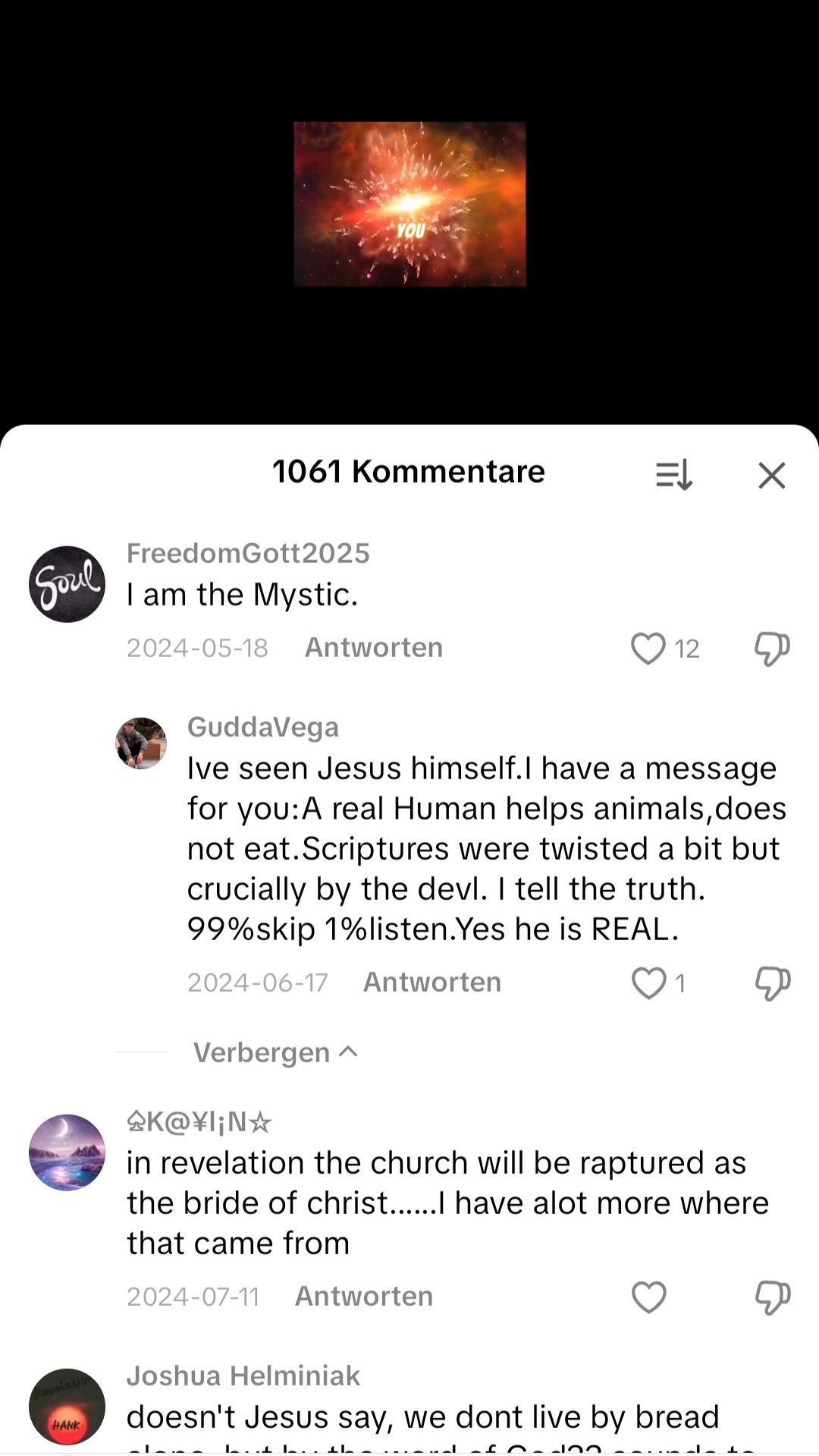Reply to the 2024-07-11 comment

pos(364,1297)
